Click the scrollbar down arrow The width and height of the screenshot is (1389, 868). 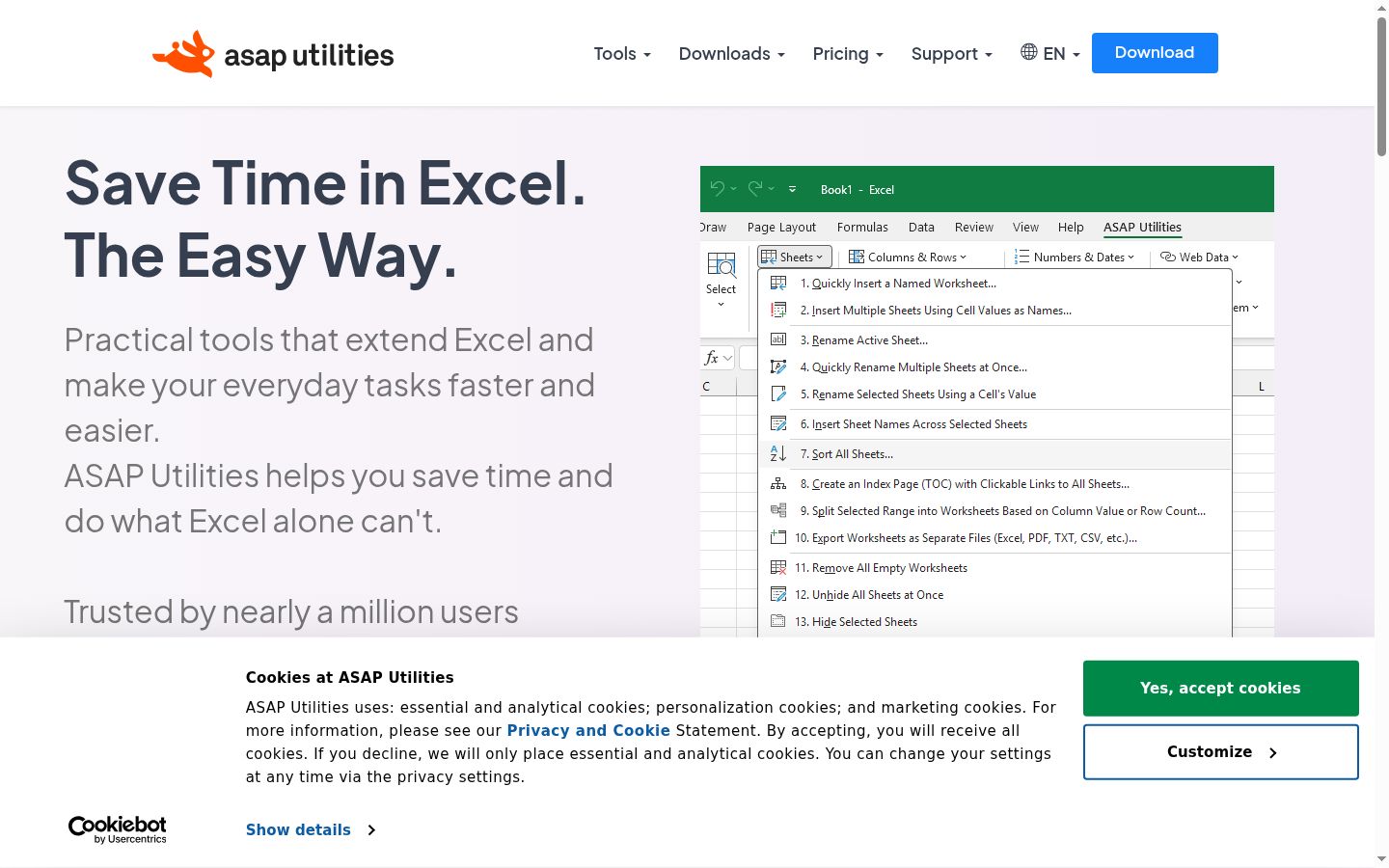coord(1381,858)
